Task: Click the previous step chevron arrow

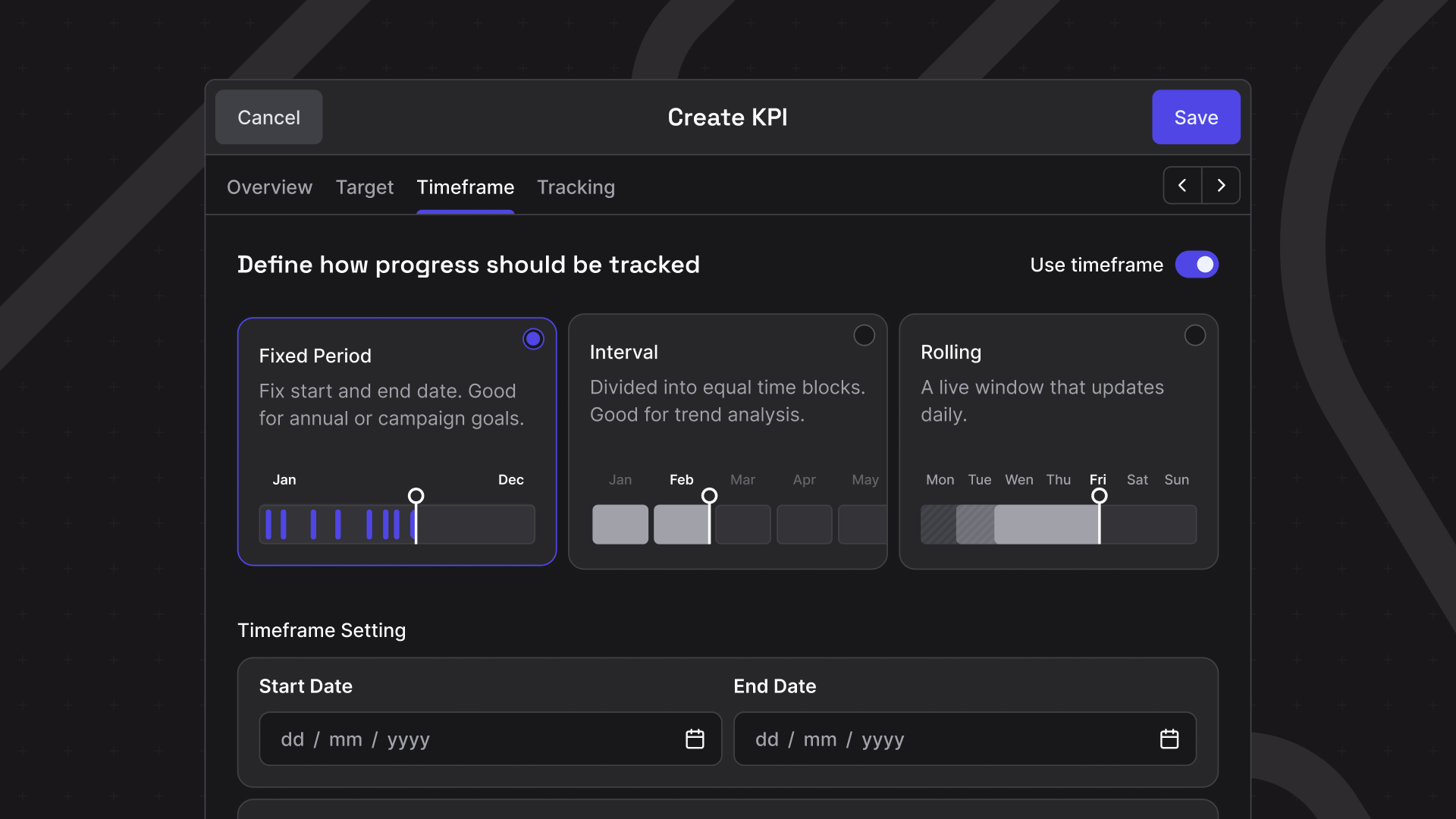Action: 1182,185
